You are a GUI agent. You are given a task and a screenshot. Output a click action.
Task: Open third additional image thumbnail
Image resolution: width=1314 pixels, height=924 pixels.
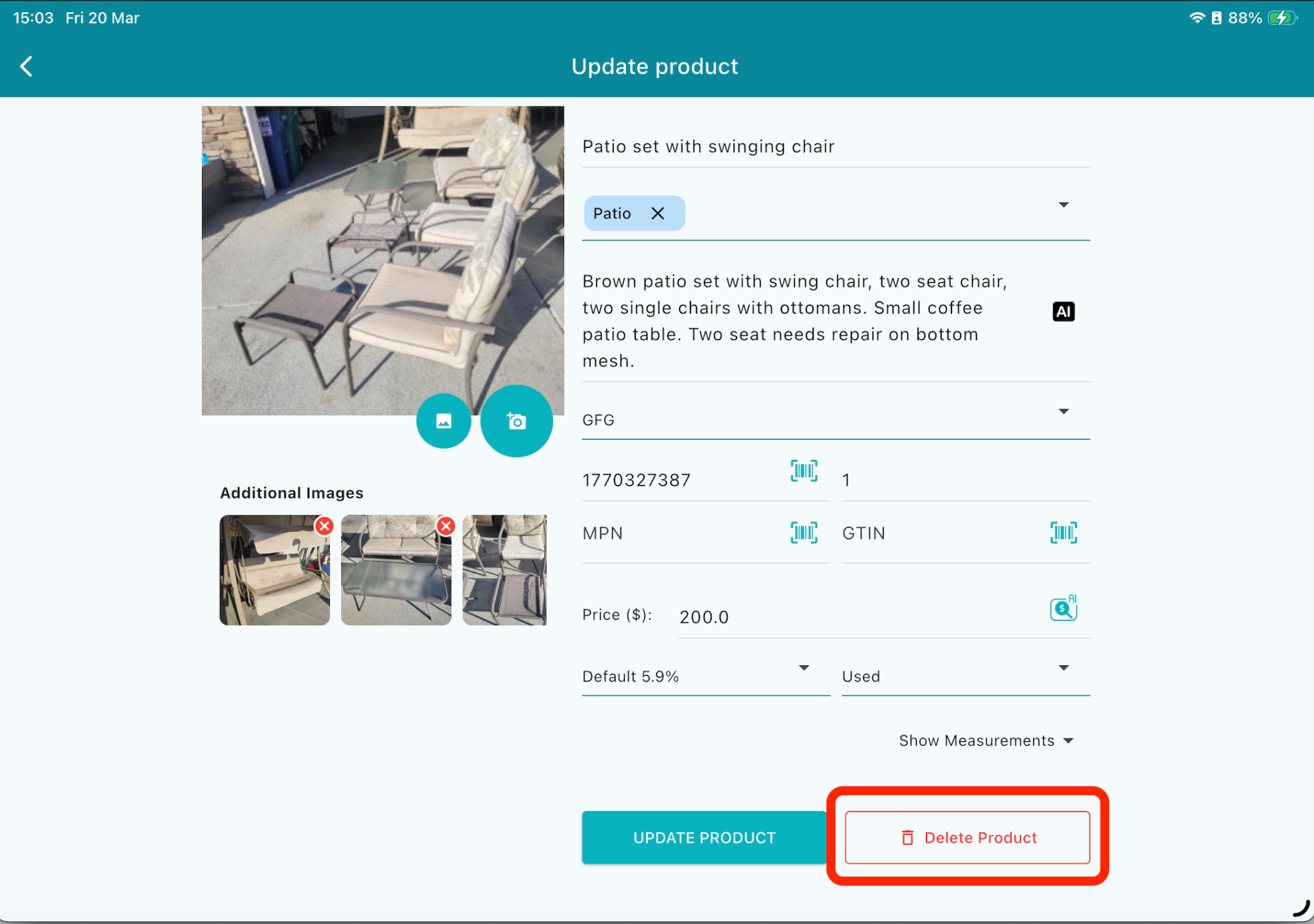click(x=504, y=570)
